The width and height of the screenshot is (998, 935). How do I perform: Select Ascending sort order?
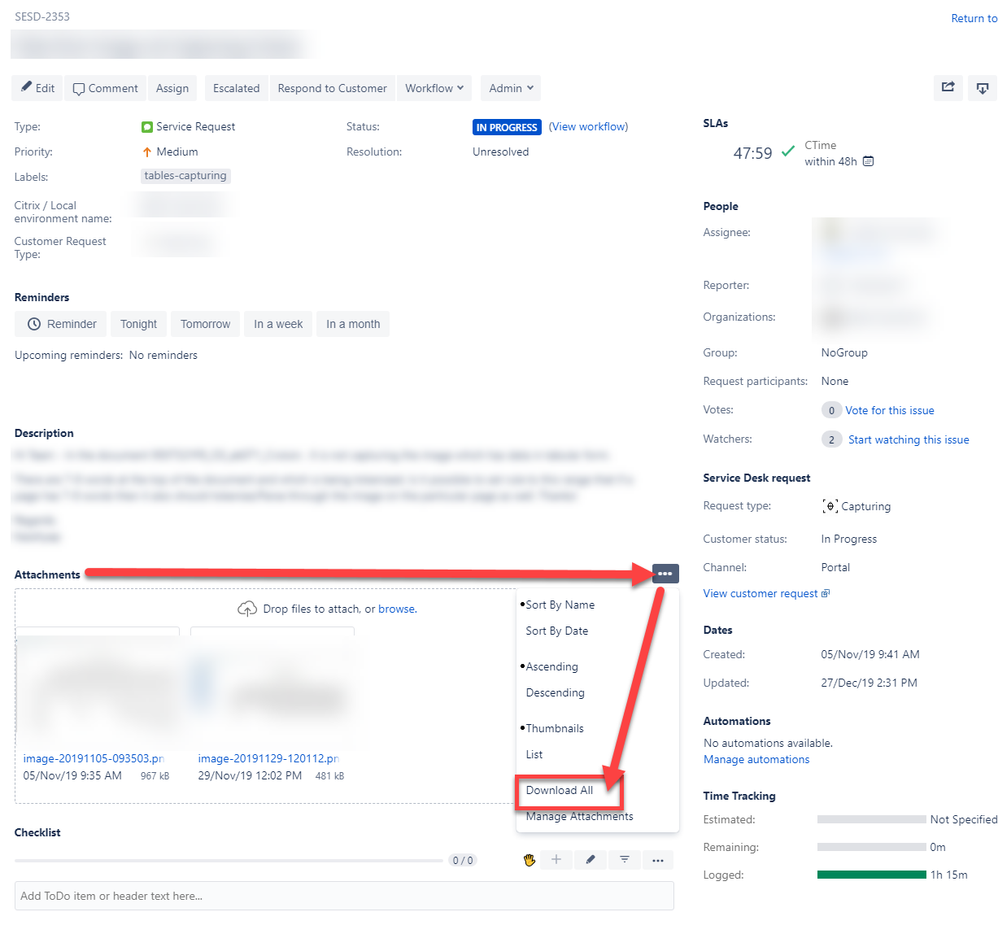[x=551, y=666]
